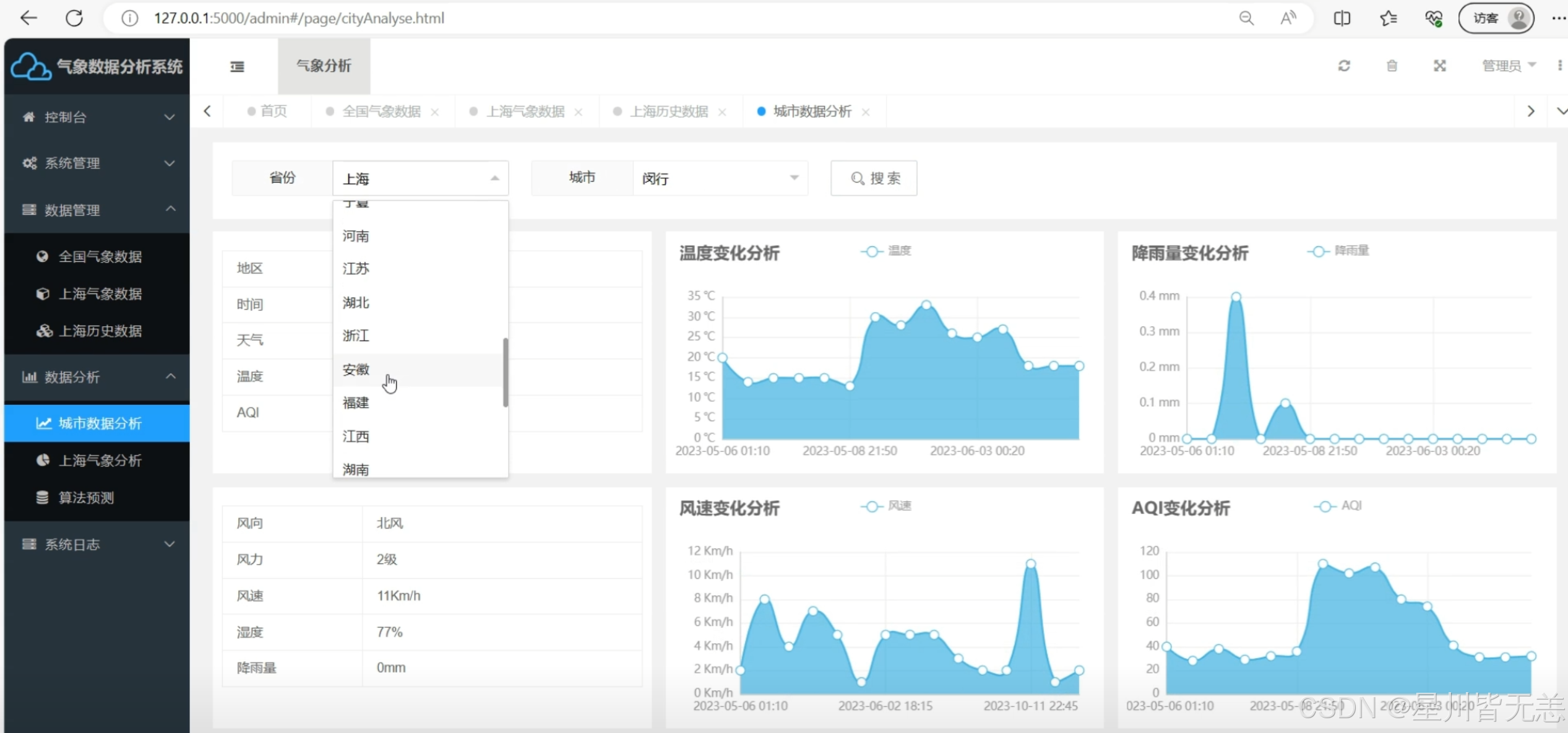Image resolution: width=1568 pixels, height=733 pixels.
Task: Click the province dropdown list scrollbar
Action: point(506,371)
